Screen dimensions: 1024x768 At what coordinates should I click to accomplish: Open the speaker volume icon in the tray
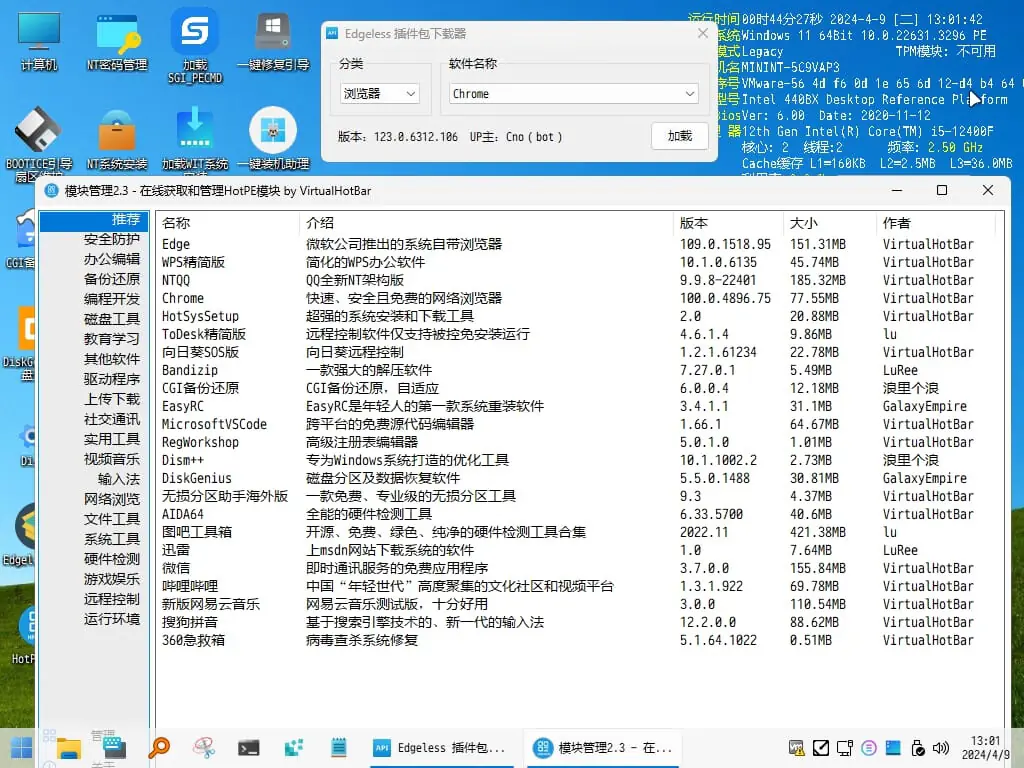[942, 747]
